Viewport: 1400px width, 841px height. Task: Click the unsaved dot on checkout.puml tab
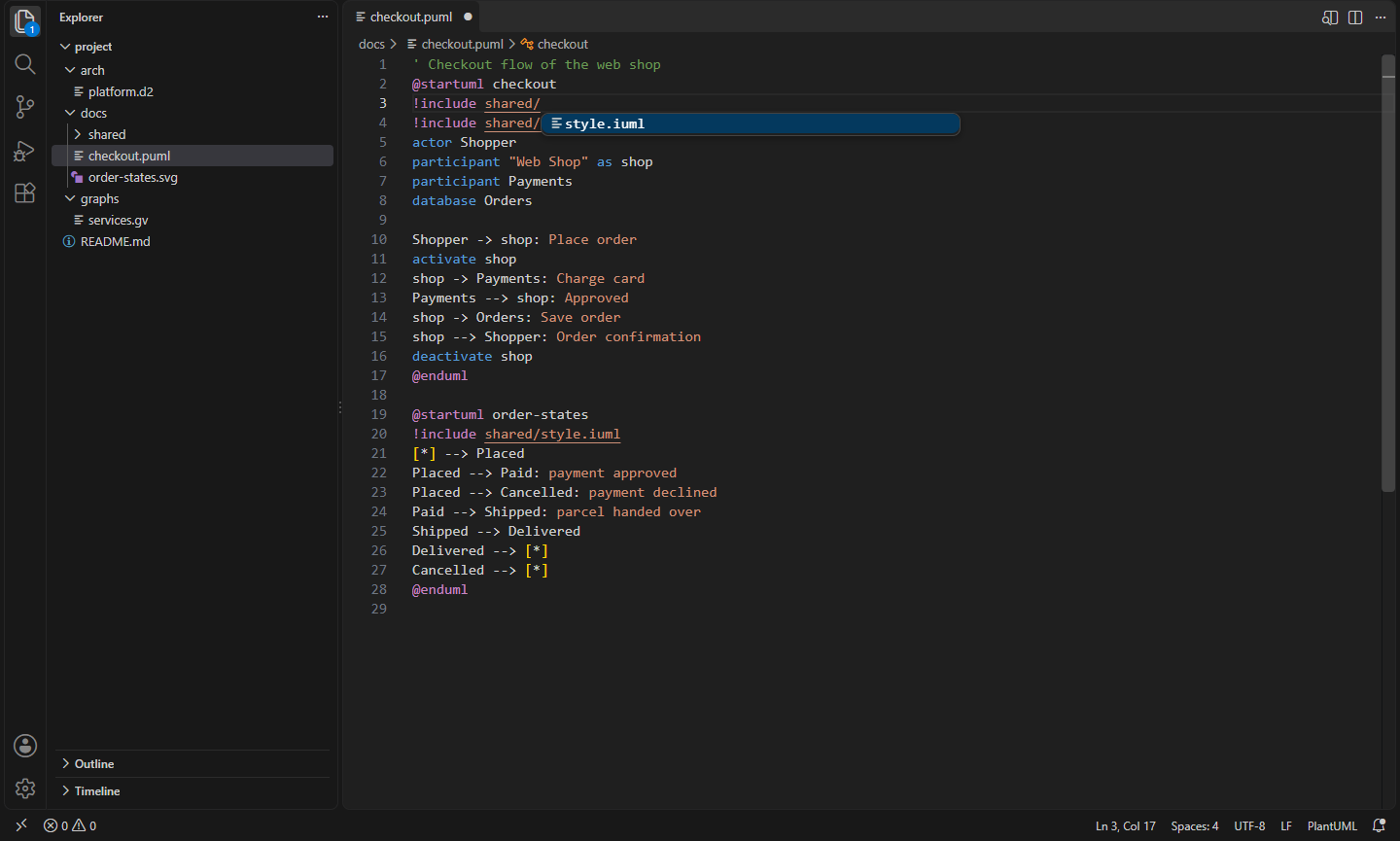pyautogui.click(x=468, y=17)
